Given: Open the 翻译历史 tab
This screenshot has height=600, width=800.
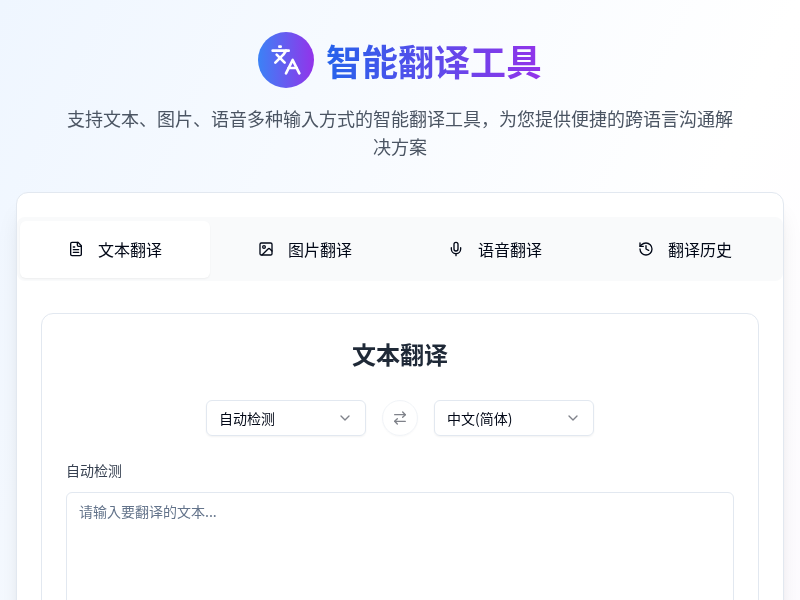Looking at the screenshot, I should [685, 249].
